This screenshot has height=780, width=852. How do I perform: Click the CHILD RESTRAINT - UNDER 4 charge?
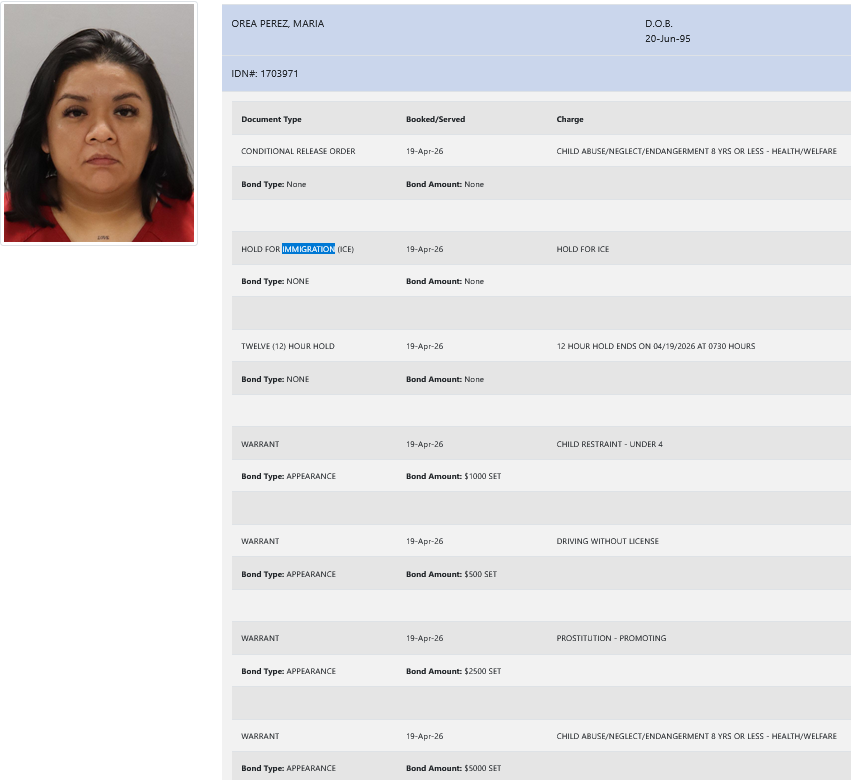coord(609,444)
